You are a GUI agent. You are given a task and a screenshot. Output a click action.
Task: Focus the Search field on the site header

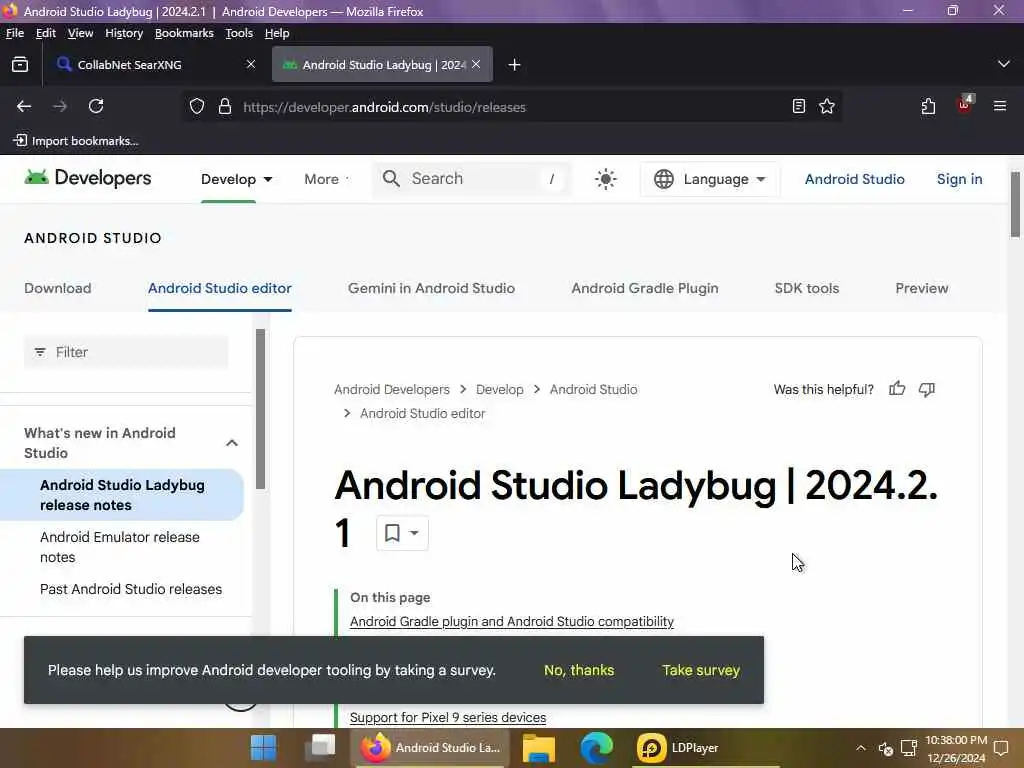pyautogui.click(x=472, y=178)
